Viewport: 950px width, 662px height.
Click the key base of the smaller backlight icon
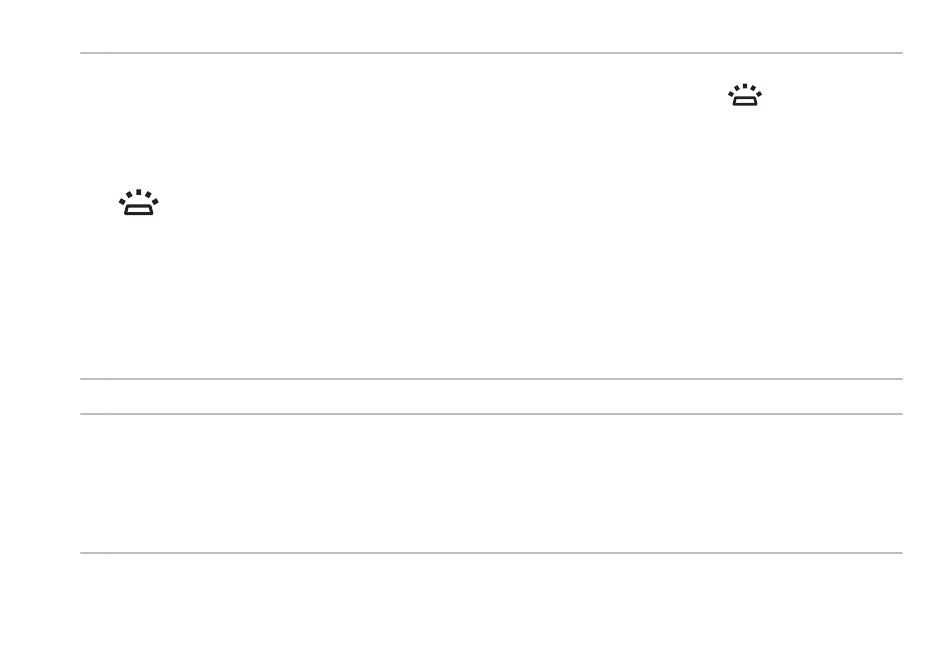(745, 102)
